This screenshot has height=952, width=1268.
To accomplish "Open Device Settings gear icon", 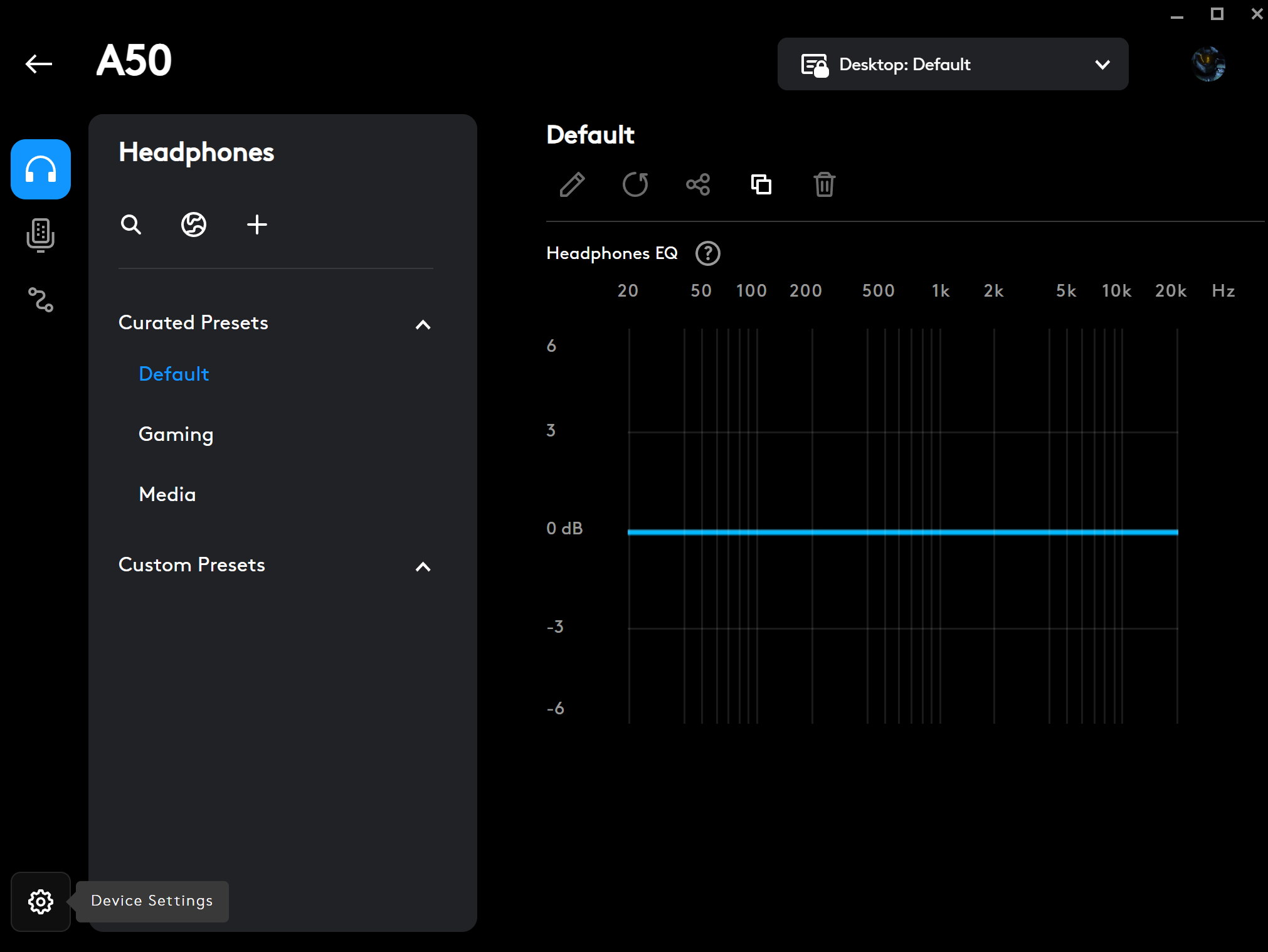I will click(41, 902).
